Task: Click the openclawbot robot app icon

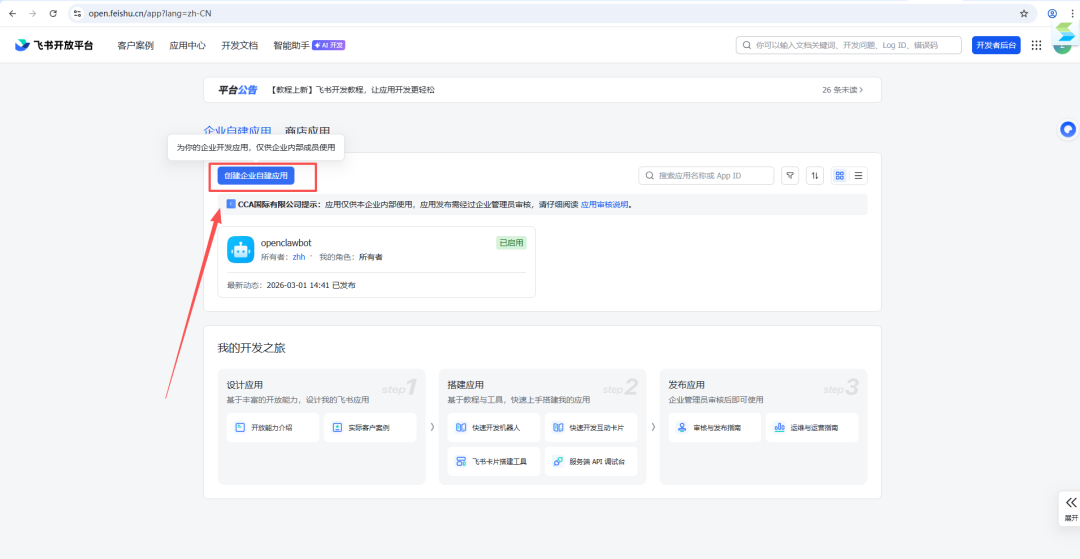Action: (x=240, y=250)
